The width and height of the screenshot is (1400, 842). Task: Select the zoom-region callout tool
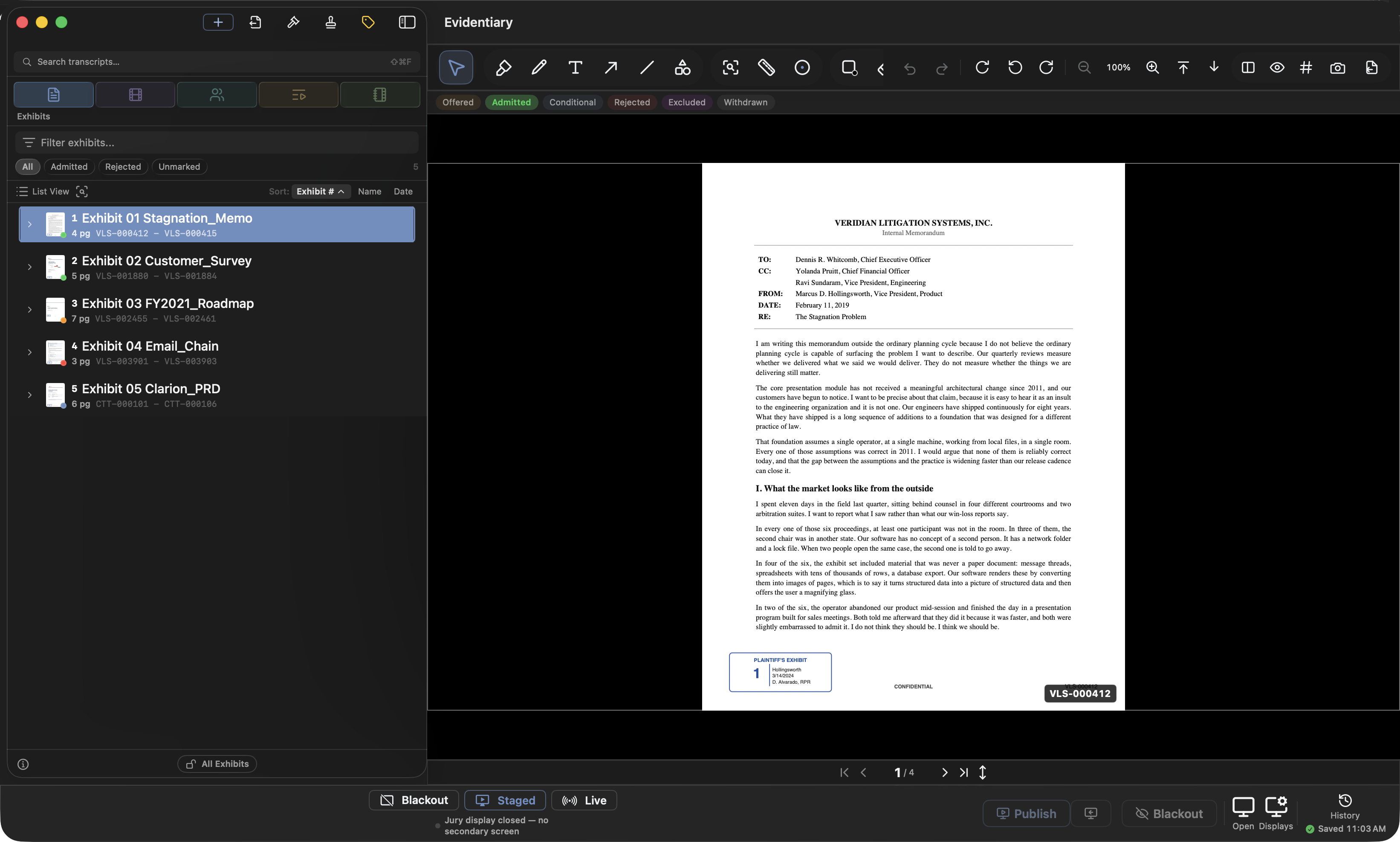point(730,67)
